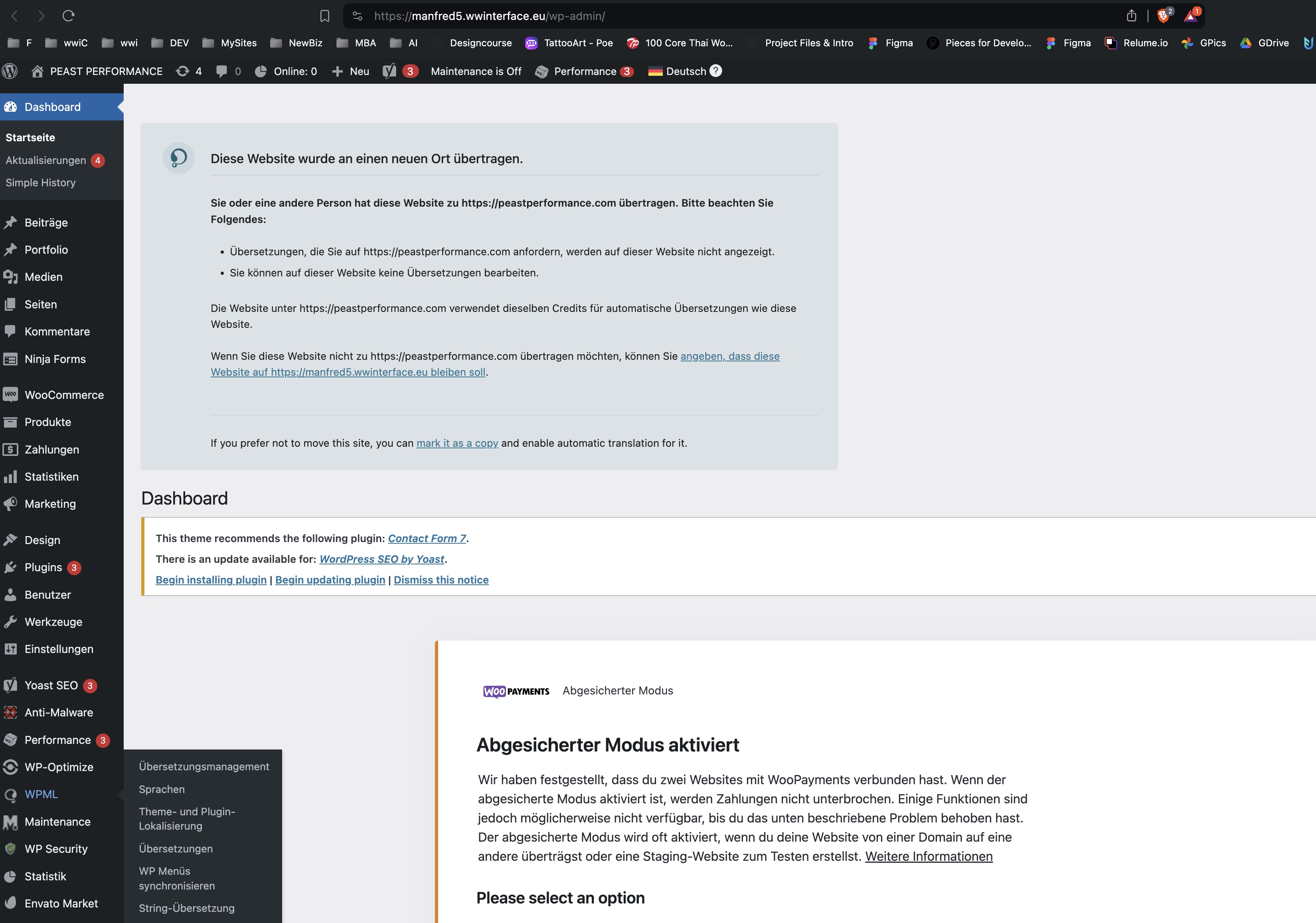Click the Zahlungen dollar icon

(10, 449)
